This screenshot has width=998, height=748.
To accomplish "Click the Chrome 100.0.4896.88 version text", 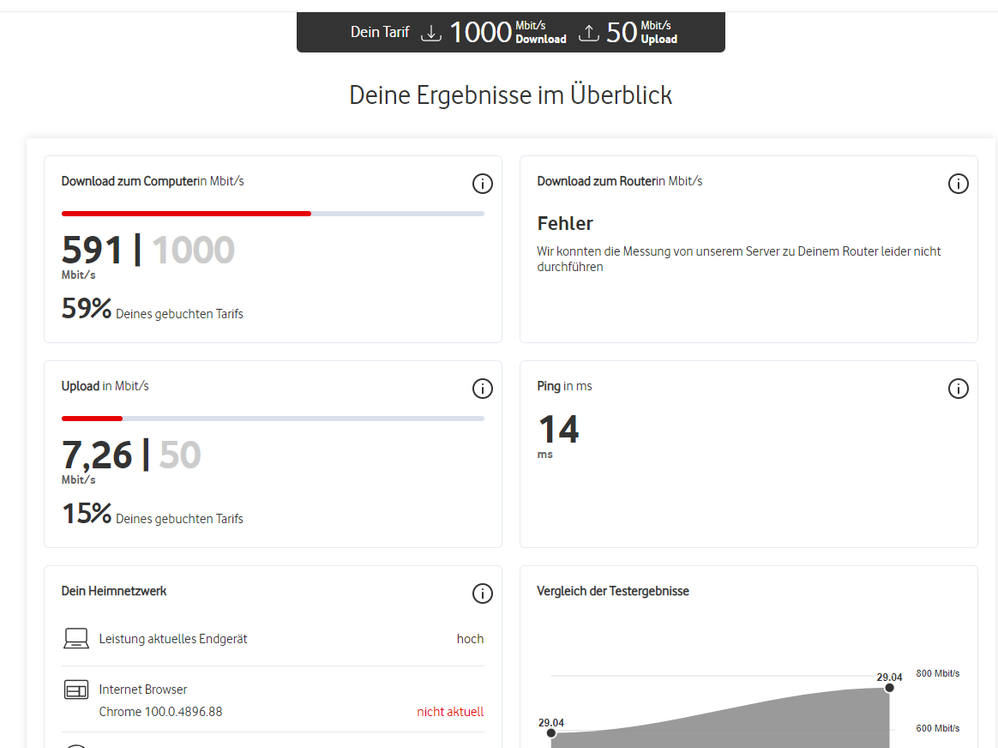I will (160, 712).
